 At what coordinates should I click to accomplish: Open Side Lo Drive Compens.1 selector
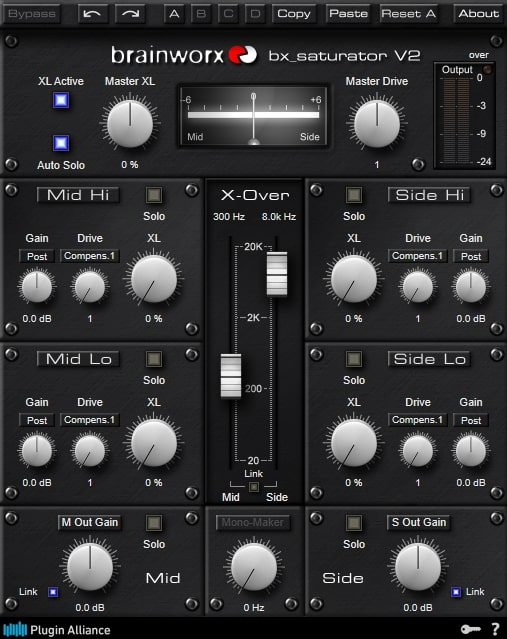coord(418,420)
